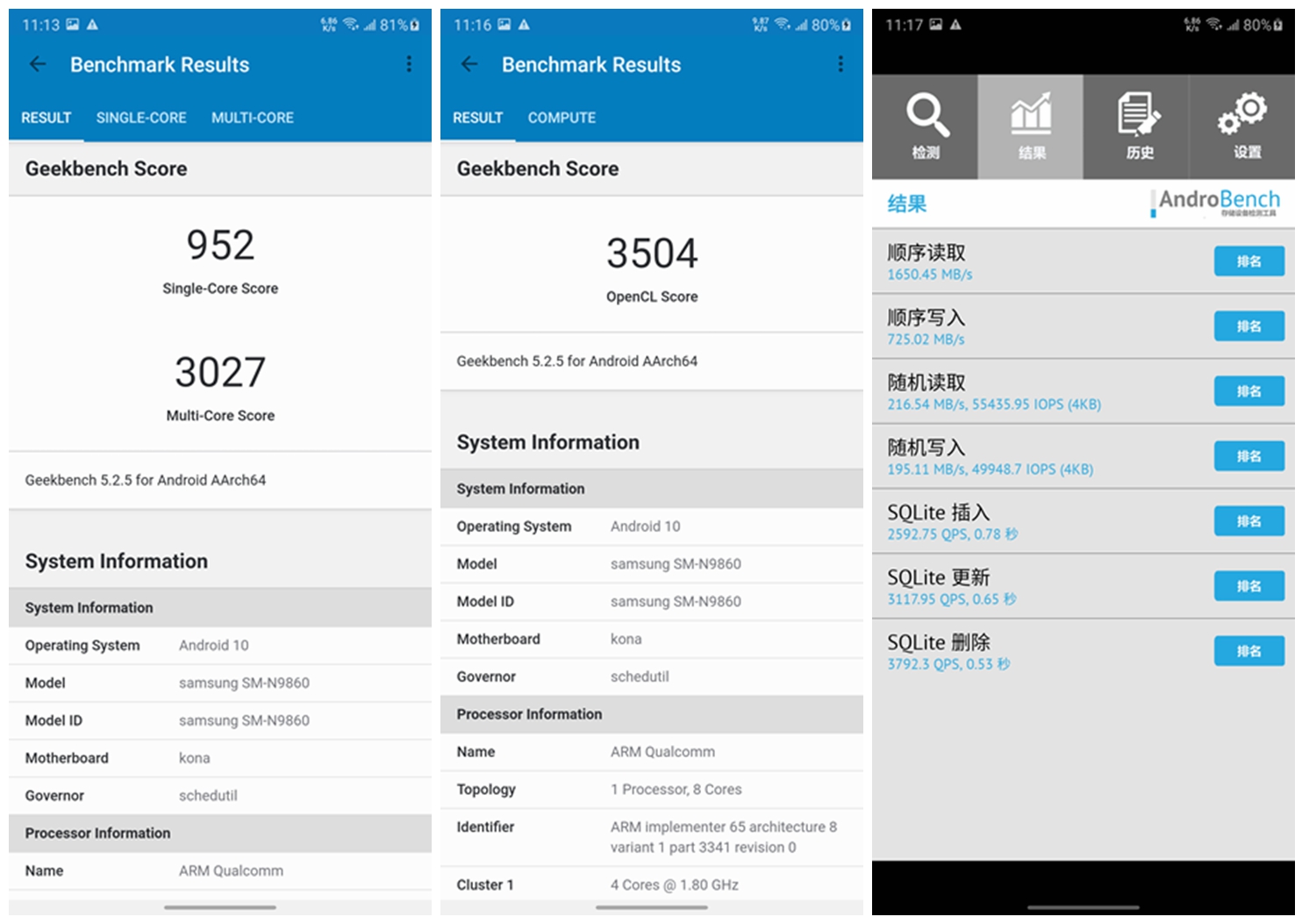This screenshot has width=1302, height=924.
Task: Tap the Geekbench 5.2.5 version line below OpenCL Score
Action: pyautogui.click(x=577, y=361)
